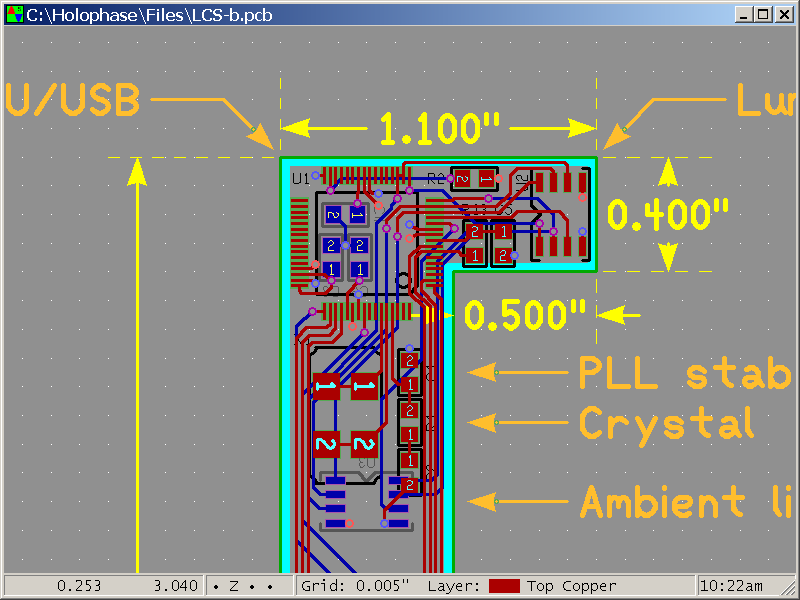Image resolution: width=800 pixels, height=600 pixels.
Task: Maximize the LCS-b.pcb window
Action: pos(763,14)
